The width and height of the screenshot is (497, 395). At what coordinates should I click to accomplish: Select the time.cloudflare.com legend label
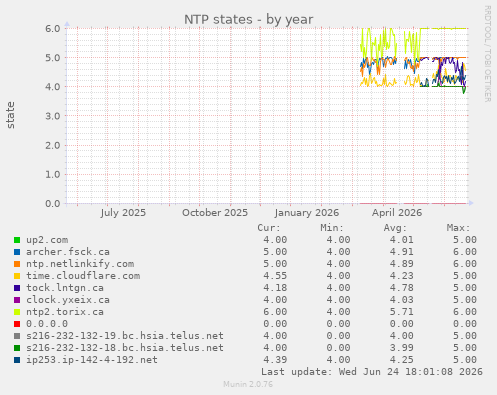click(83, 276)
